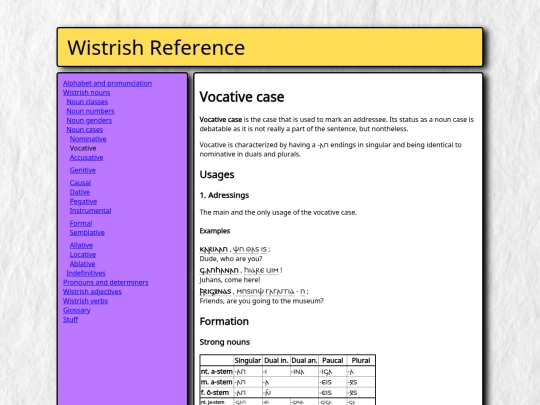Open Wistrish adjectives link
This screenshot has height=405, width=540.
click(x=92, y=292)
